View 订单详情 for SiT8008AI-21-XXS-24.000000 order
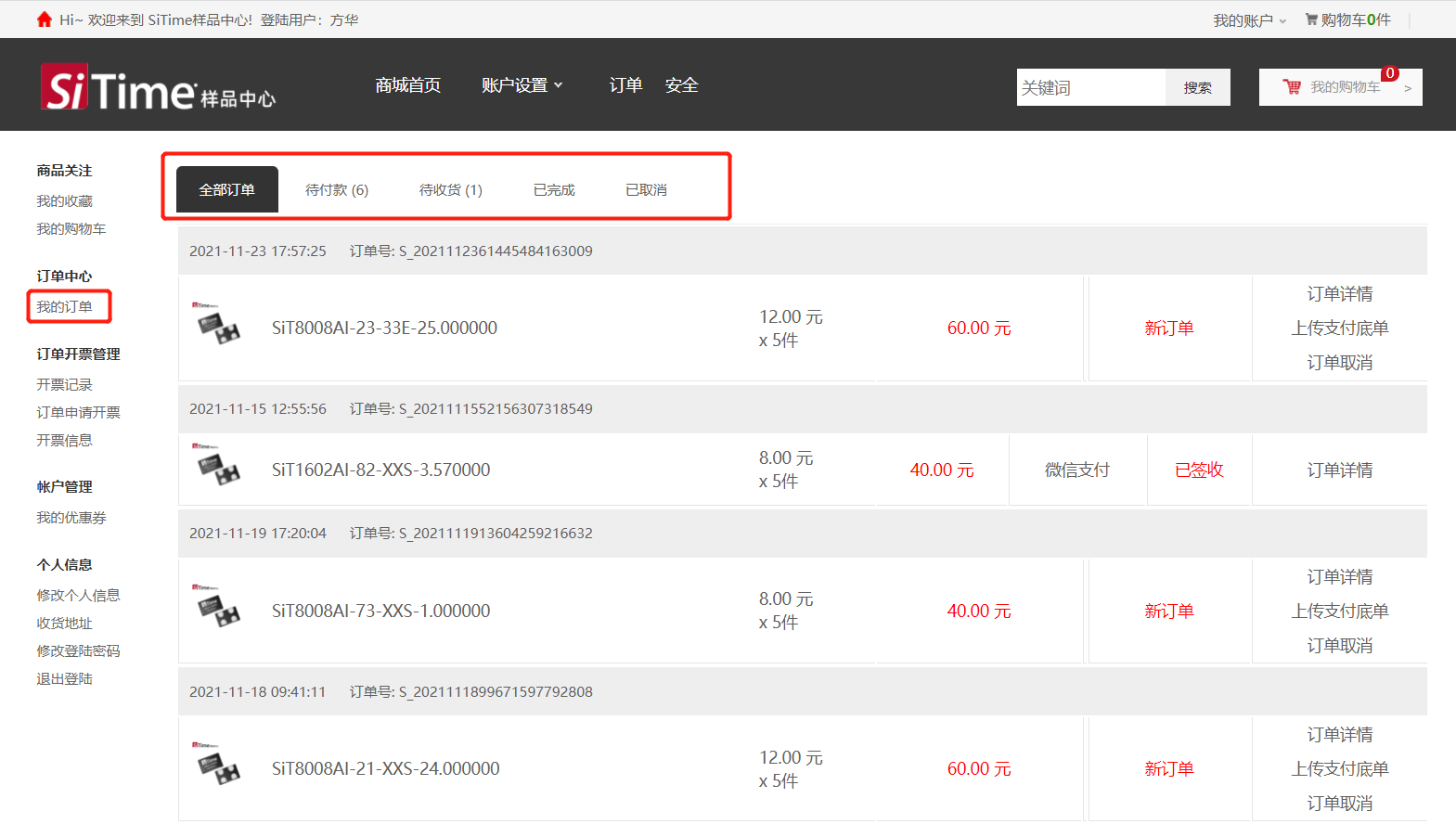Screen dimensions: 1456x824 tap(1340, 735)
